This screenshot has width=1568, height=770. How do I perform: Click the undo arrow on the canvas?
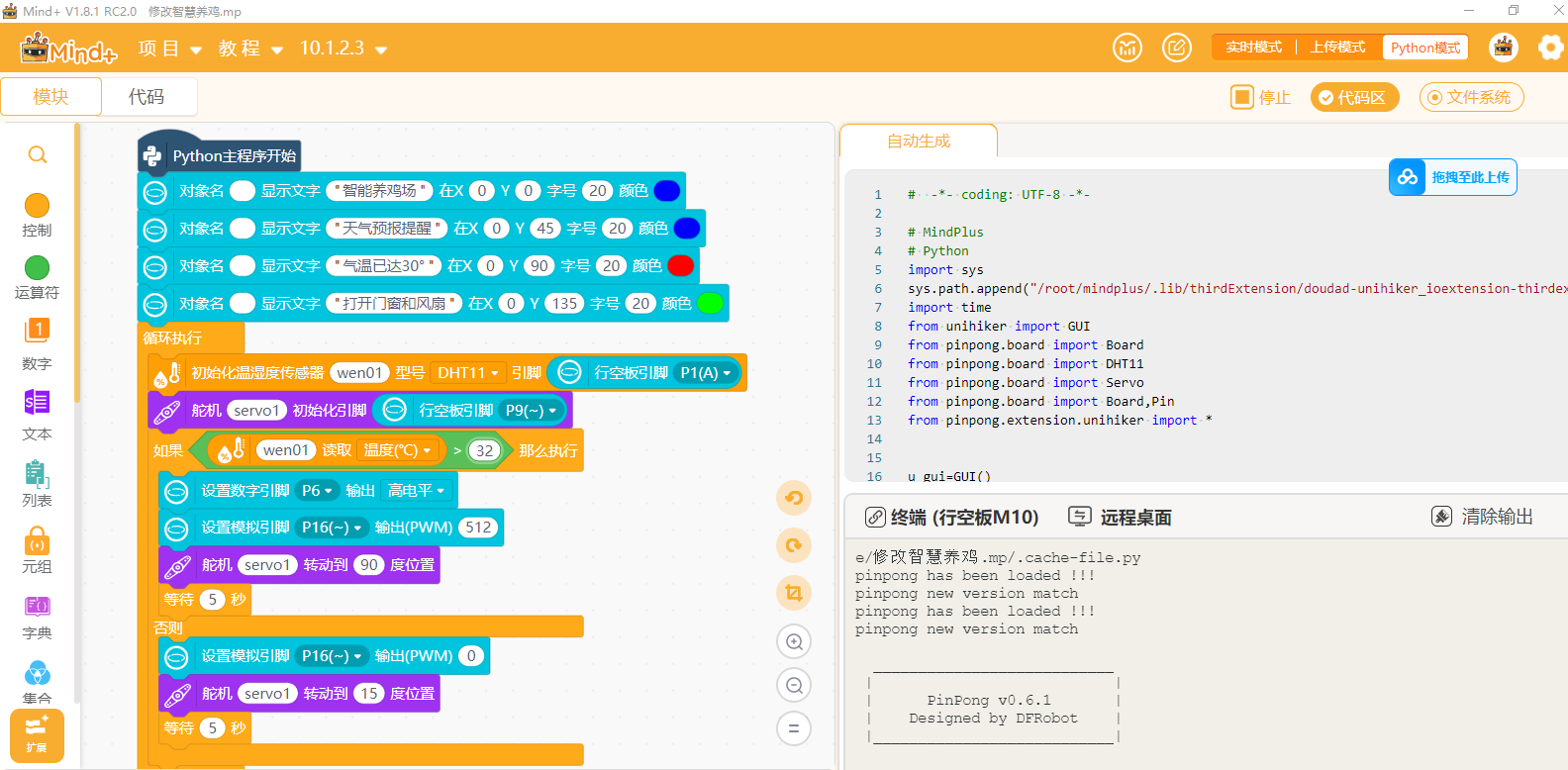(x=794, y=498)
